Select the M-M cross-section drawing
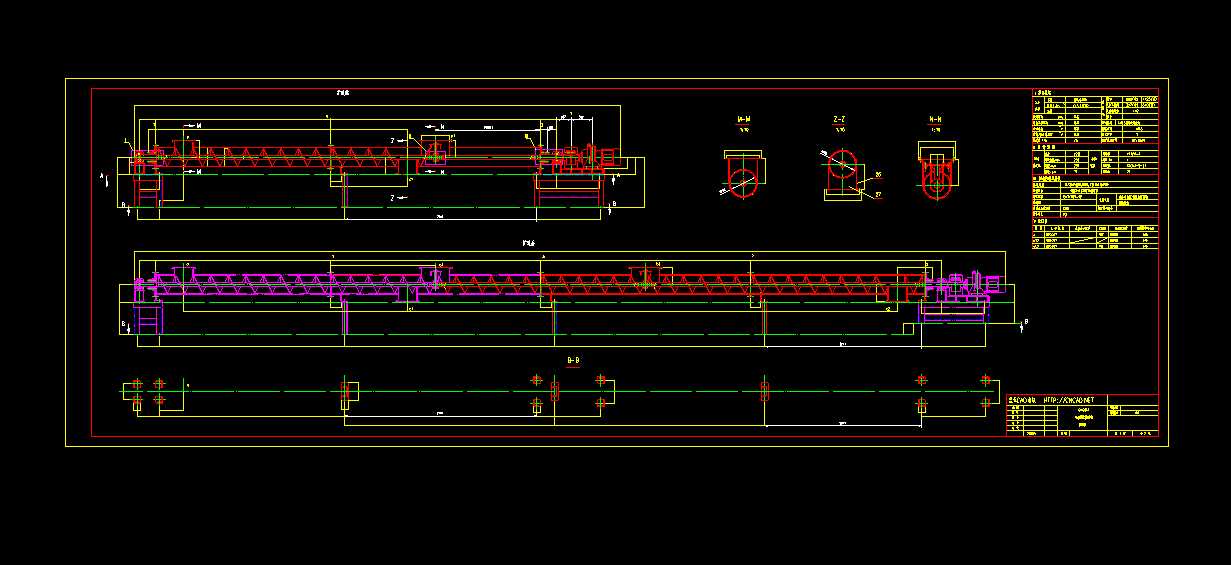This screenshot has height=565, width=1231. tap(742, 174)
